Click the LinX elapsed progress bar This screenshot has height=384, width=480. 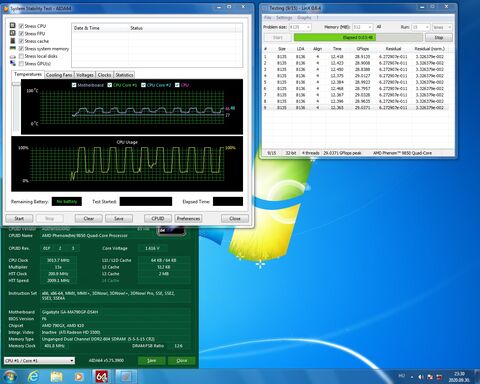358,37
